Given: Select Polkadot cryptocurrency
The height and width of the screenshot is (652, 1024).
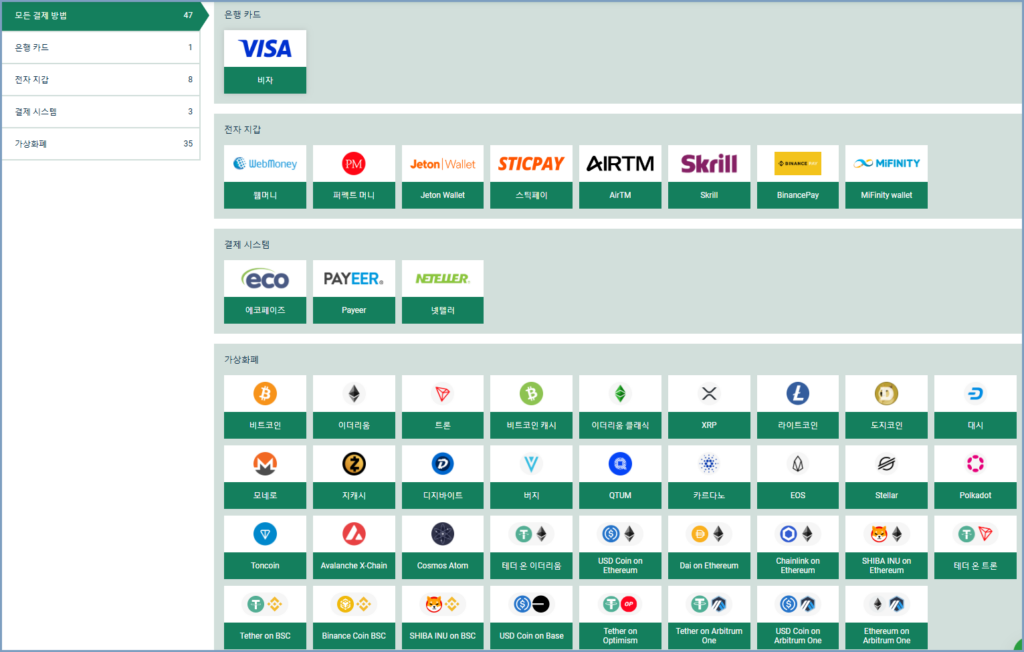Looking at the screenshot, I should [x=975, y=477].
